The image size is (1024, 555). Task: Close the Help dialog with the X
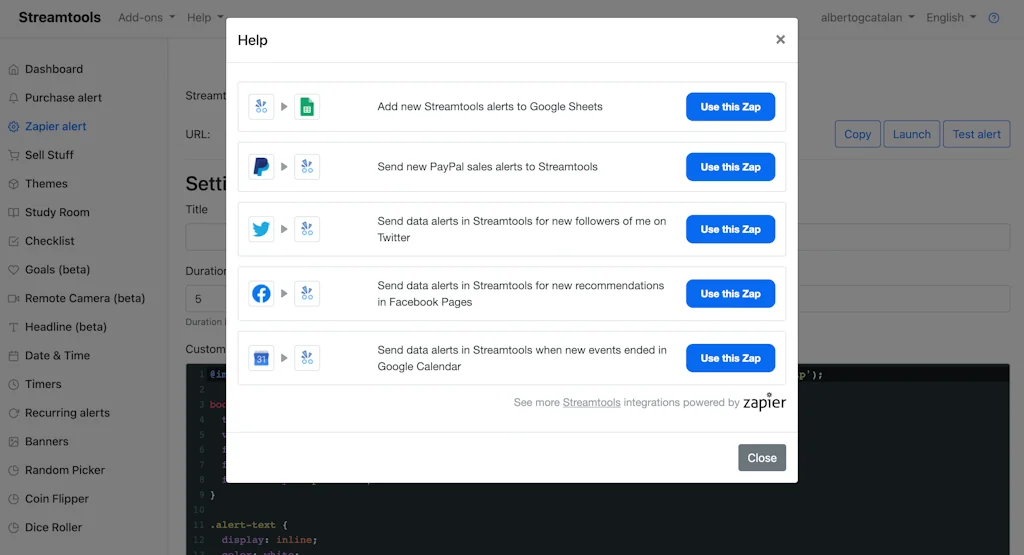tap(780, 40)
